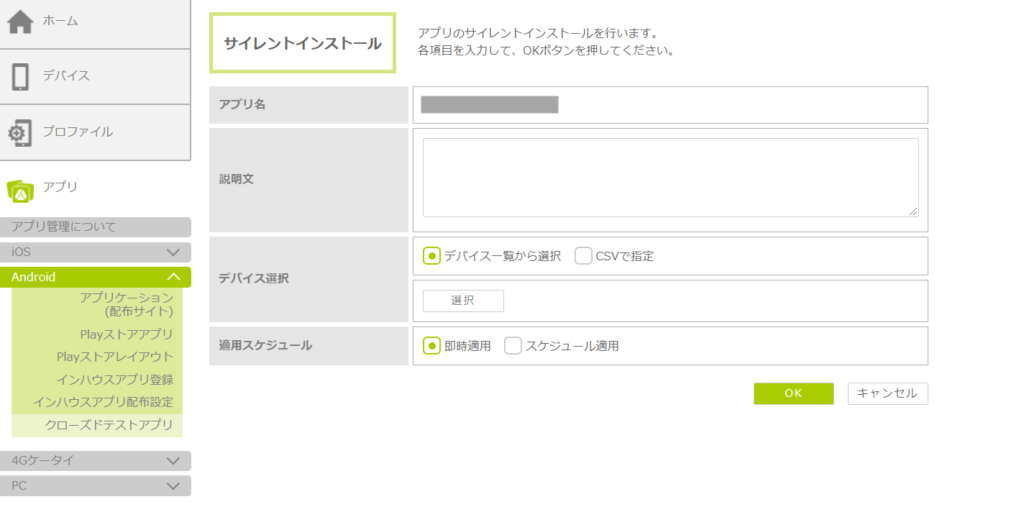1024x507 pixels.
Task: Click into the 説明文 text area
Action: coord(670,177)
